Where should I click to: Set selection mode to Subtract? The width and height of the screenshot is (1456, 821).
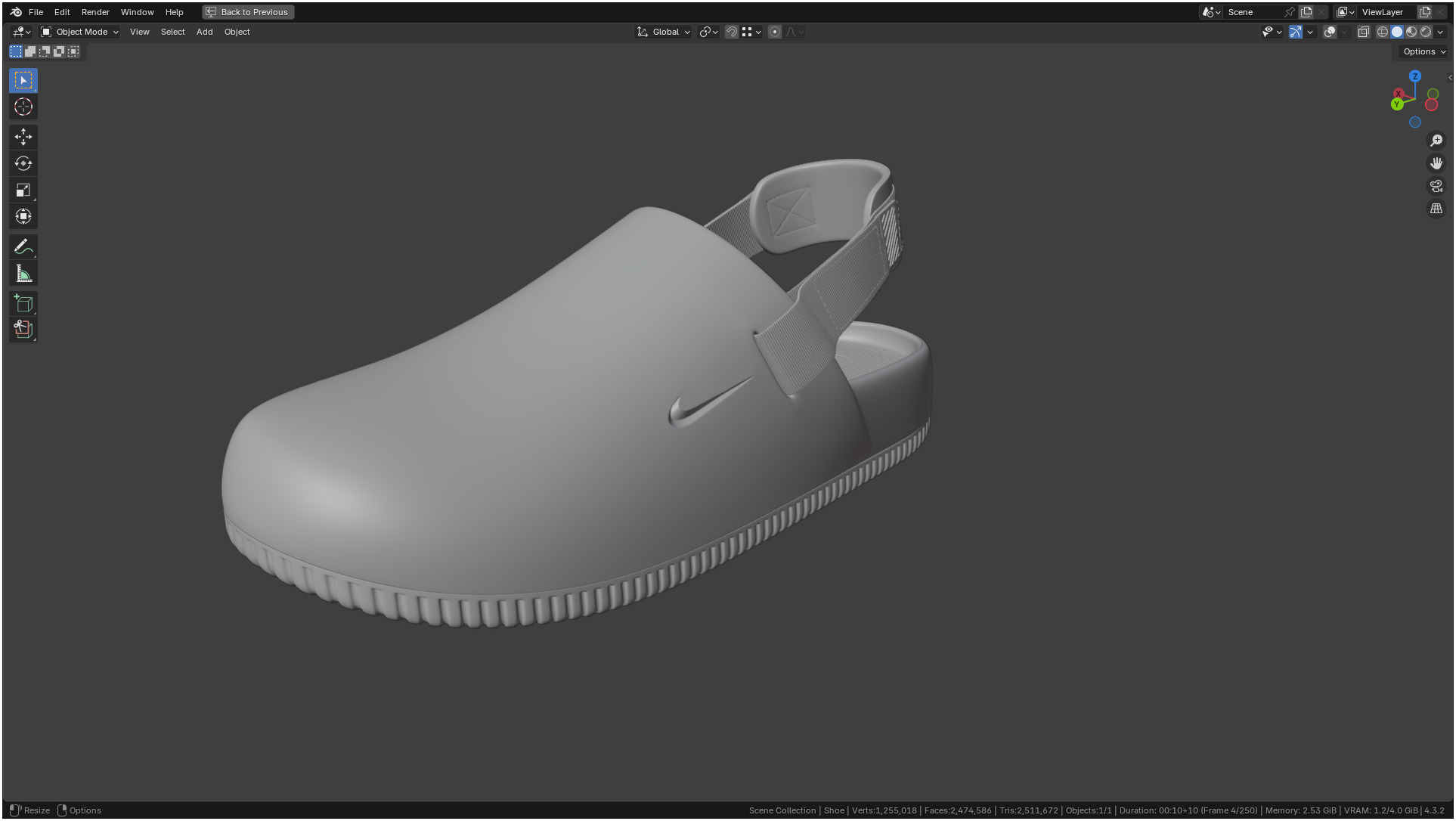pyautogui.click(x=45, y=51)
